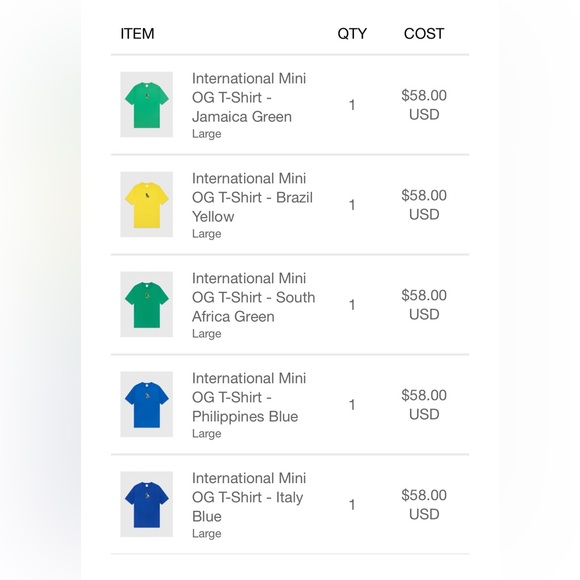Select the Philippines Blue shirt's price
This screenshot has height=580, width=580.
(x=424, y=405)
